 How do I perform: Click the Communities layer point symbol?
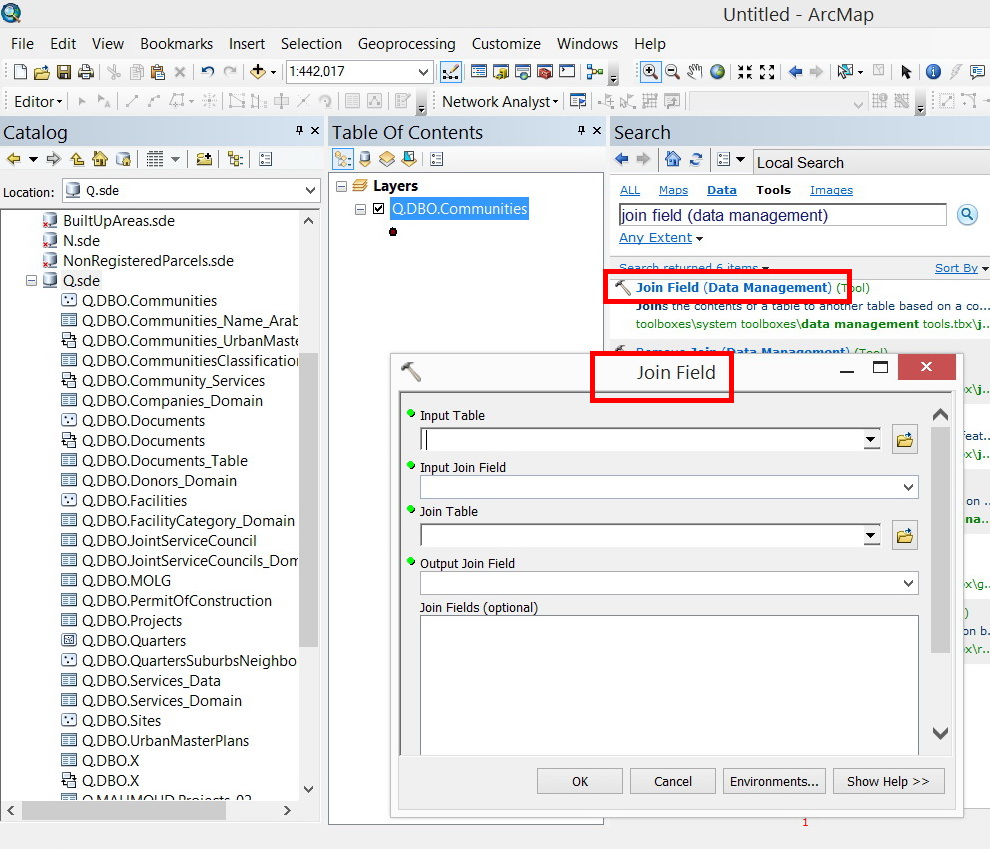pos(393,232)
